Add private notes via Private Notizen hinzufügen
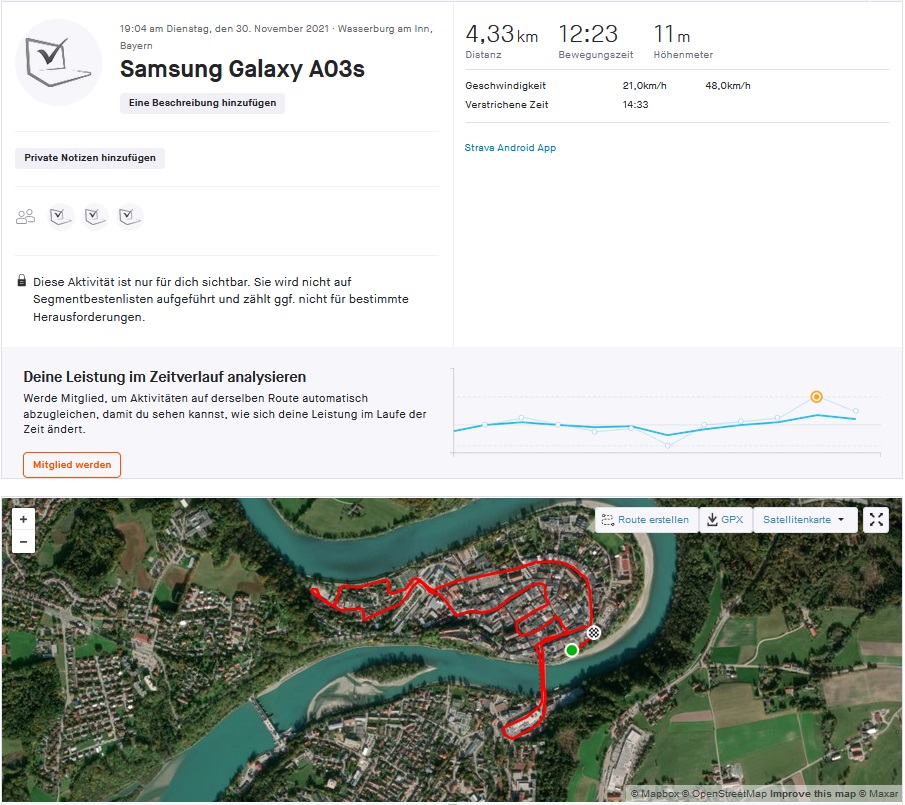Viewport: 905px width, 805px height. (90, 158)
